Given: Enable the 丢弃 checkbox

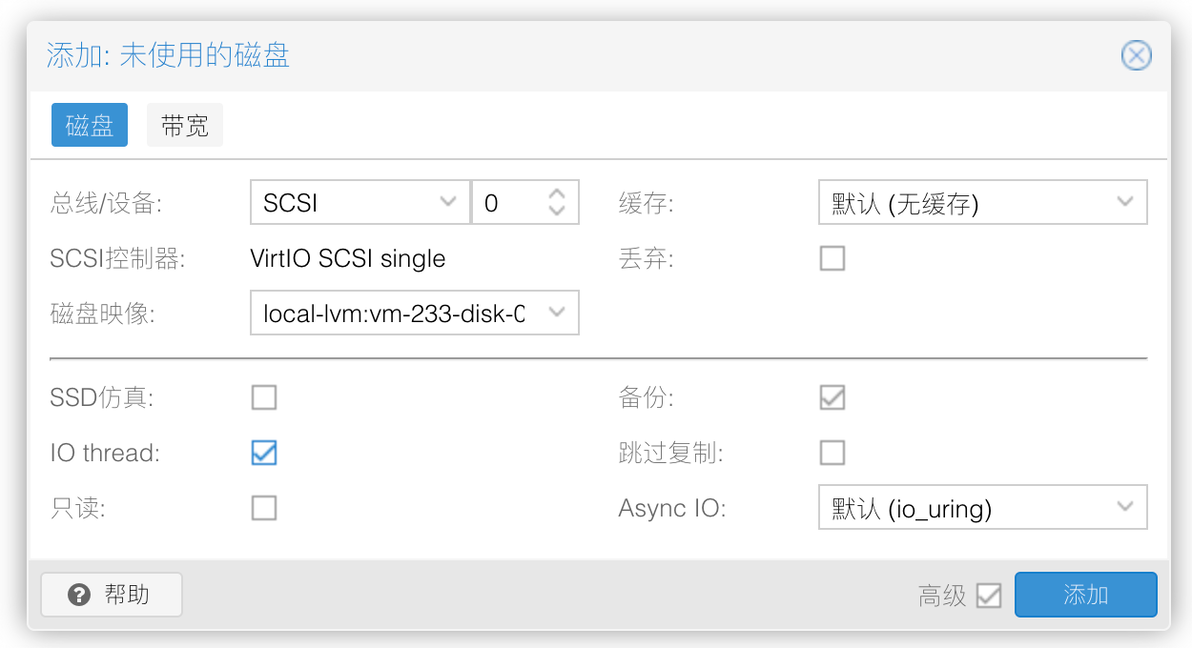Looking at the screenshot, I should pyautogui.click(x=832, y=259).
